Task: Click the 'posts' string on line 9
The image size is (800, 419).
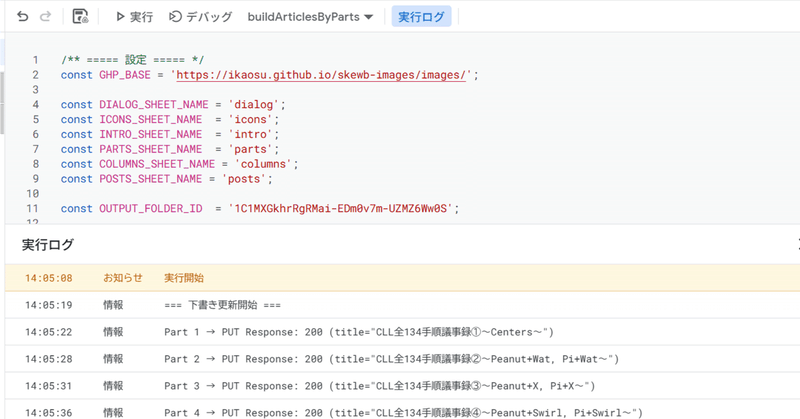Action: pyautogui.click(x=244, y=179)
